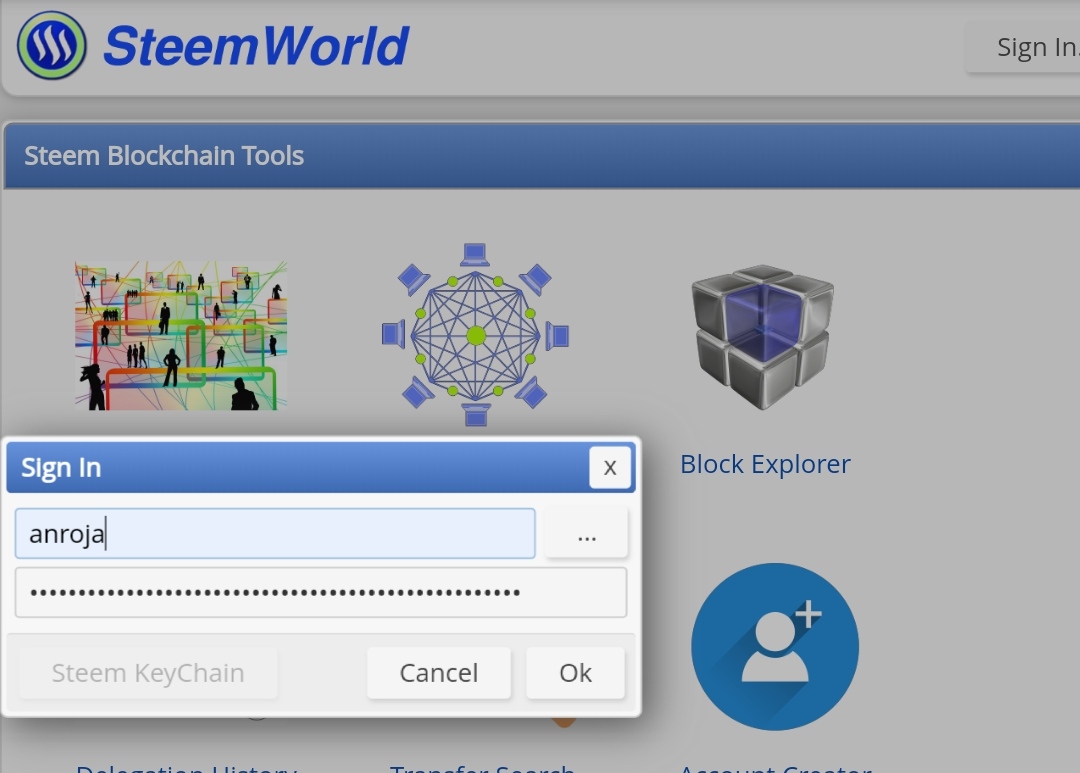Open the colorful people network tool image
This screenshot has height=773, width=1080.
pyautogui.click(x=181, y=335)
